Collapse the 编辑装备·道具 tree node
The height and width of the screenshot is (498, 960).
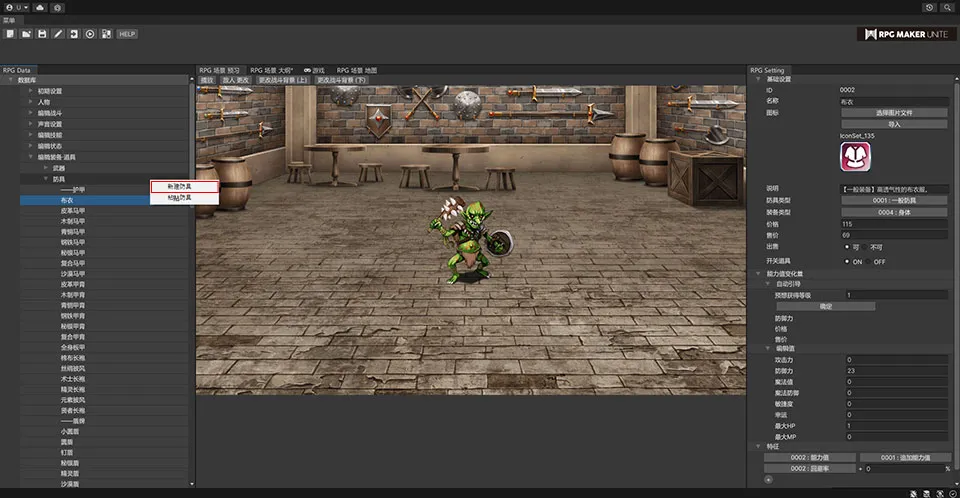tap(31, 157)
